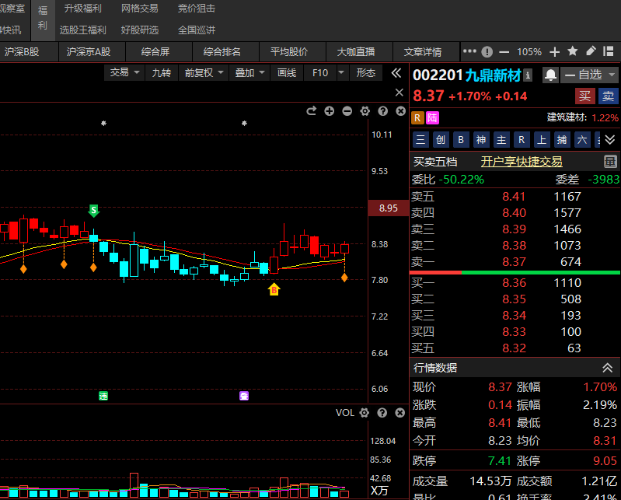621x500 pixels.
Task: Open the 叠加 dropdown
Action: [249, 73]
